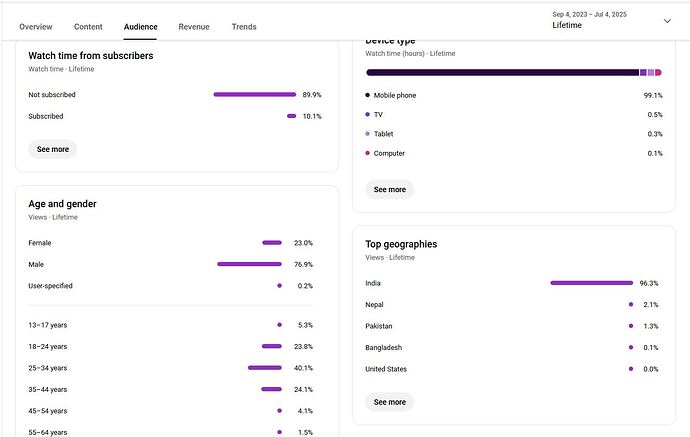Click See more under Watch time from subscribers
Viewport: 690px width, 437px height.
(x=53, y=149)
